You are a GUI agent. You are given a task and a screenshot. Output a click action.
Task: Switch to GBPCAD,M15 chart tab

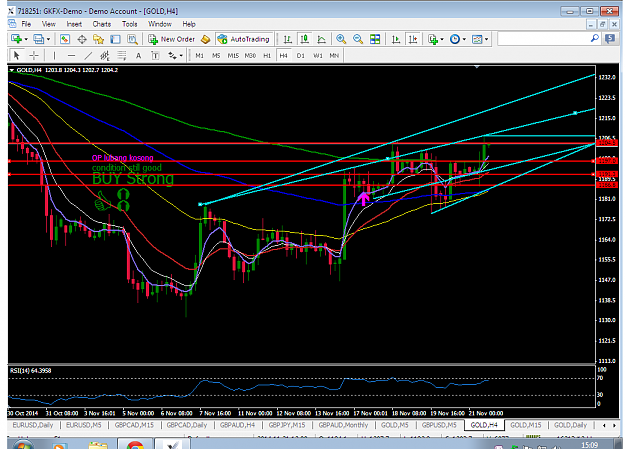coord(134,425)
